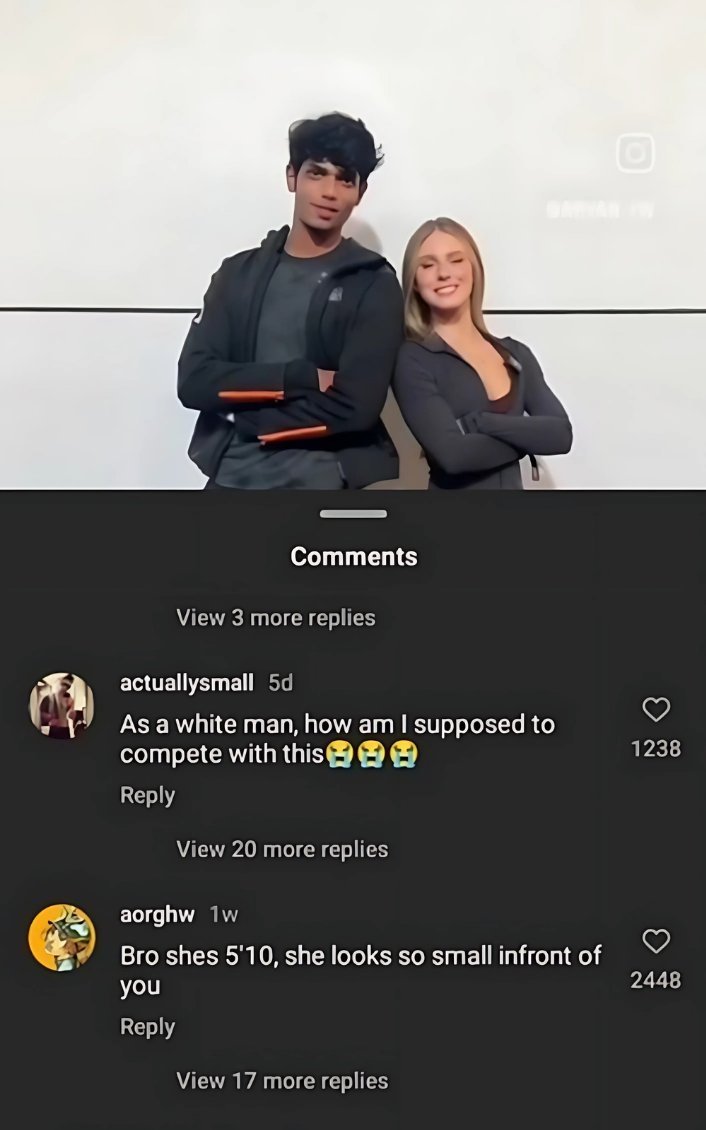Open the aorghw username link
Screen dimensions: 706x1130
click(157, 914)
